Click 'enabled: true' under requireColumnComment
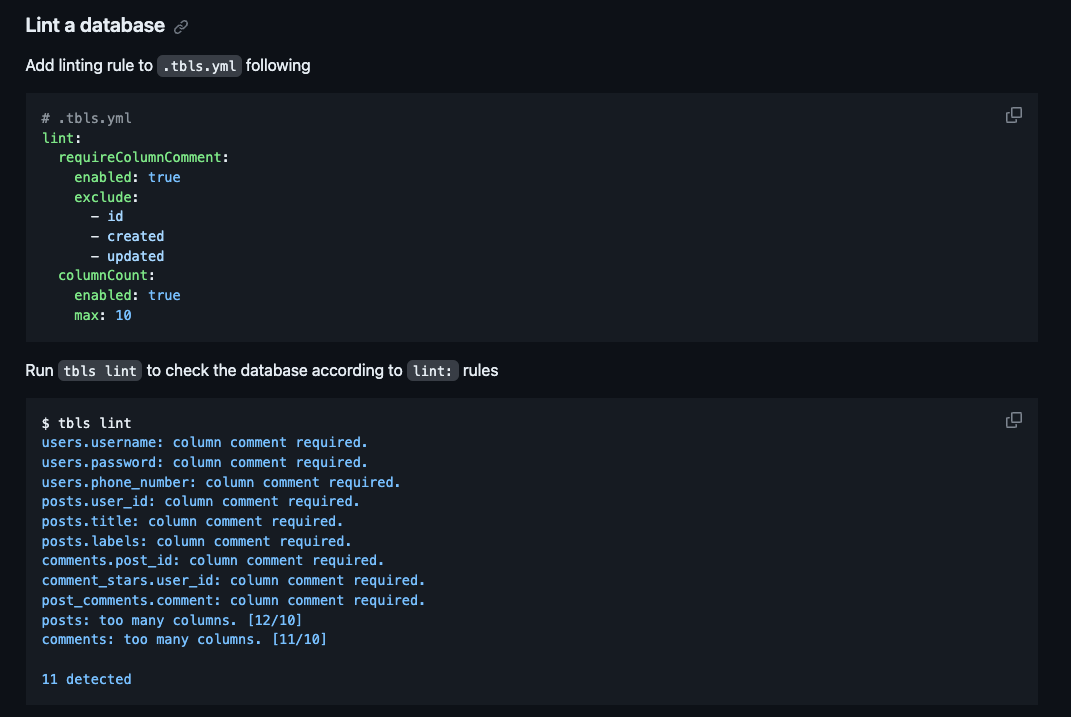This screenshot has width=1071, height=717. pyautogui.click(x=128, y=178)
